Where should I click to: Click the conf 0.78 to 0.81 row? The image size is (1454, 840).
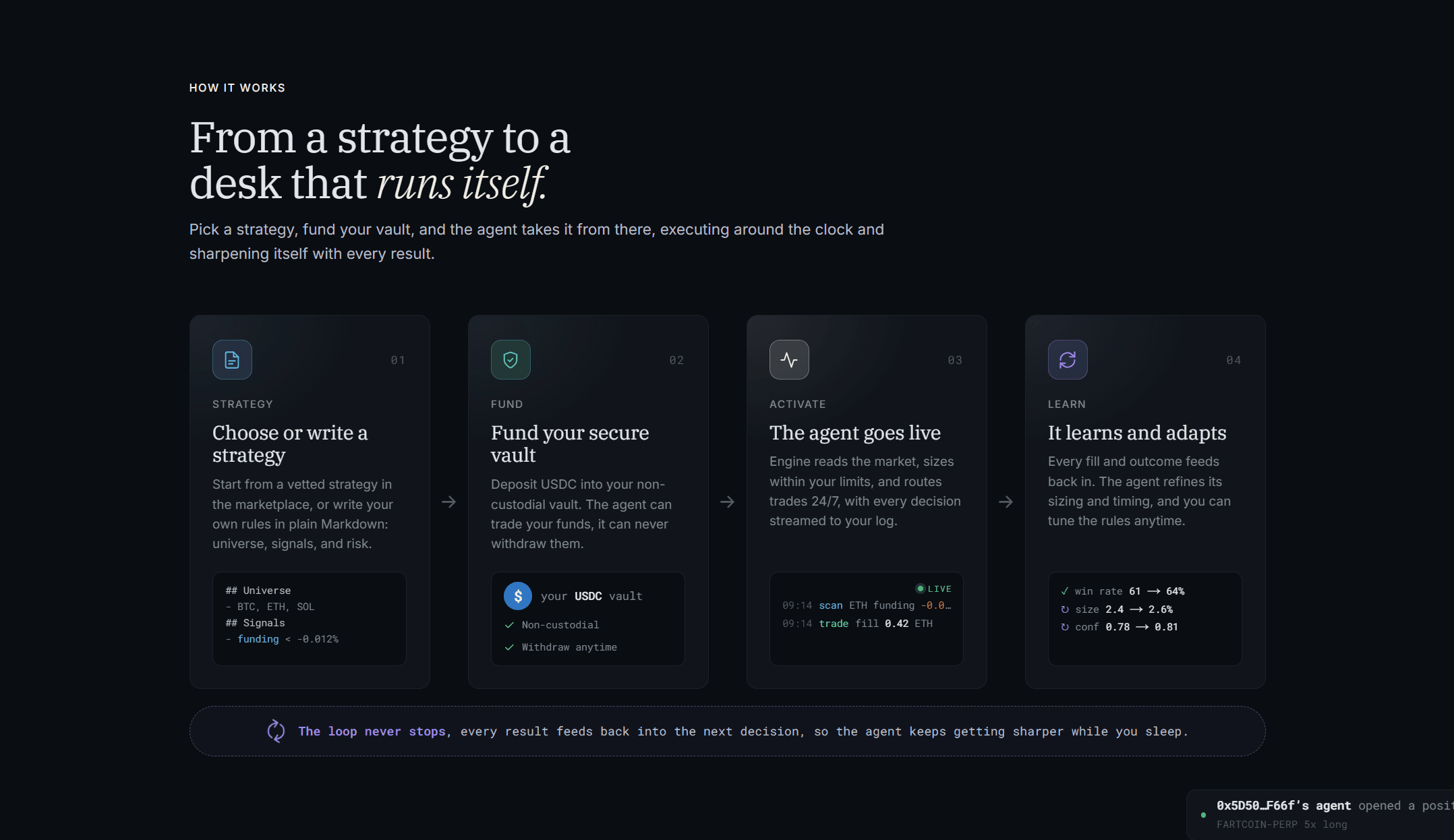pyautogui.click(x=1119, y=627)
